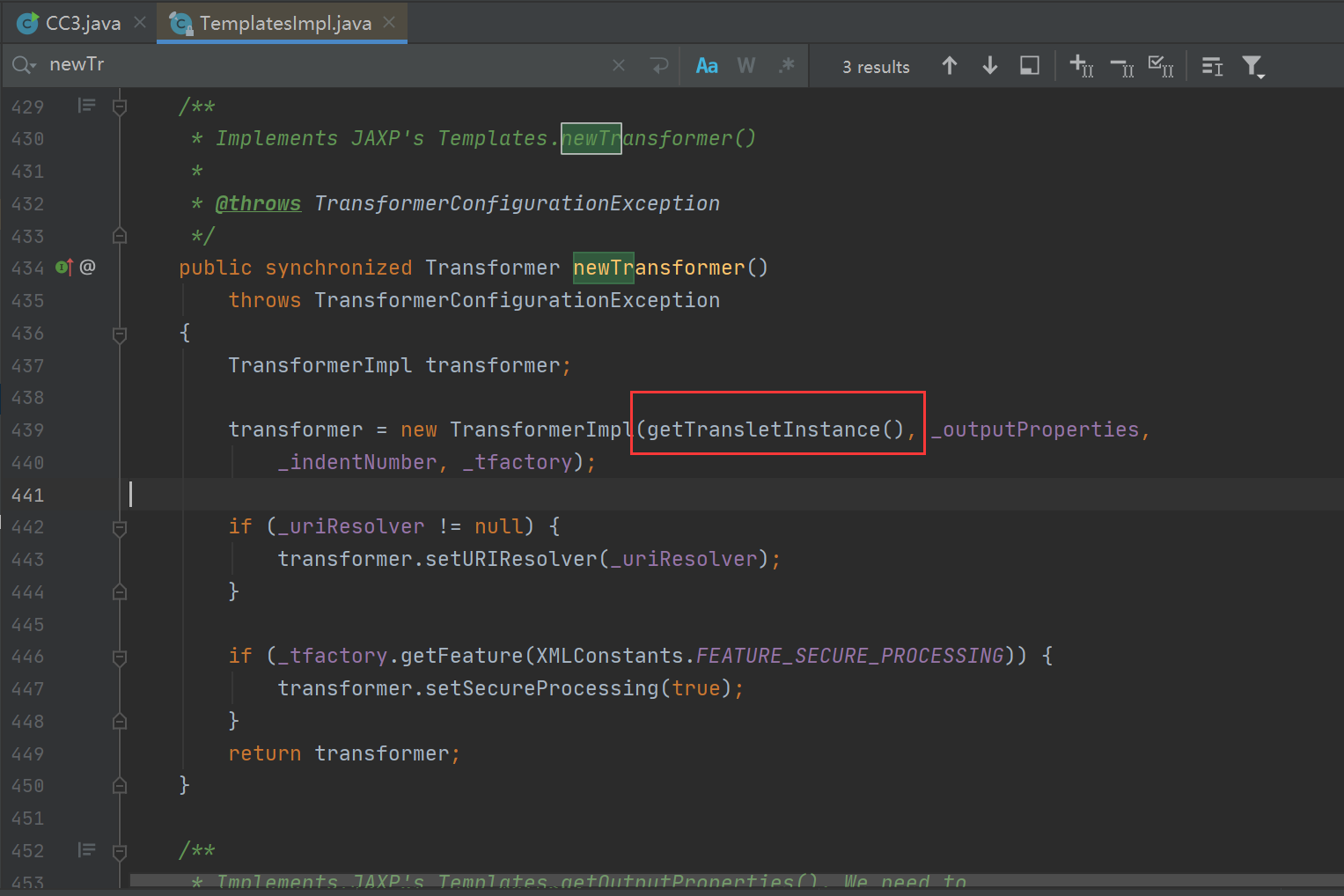The width and height of the screenshot is (1344, 896).
Task: Collapse the Javadoc comment starting line 452
Action: (120, 851)
